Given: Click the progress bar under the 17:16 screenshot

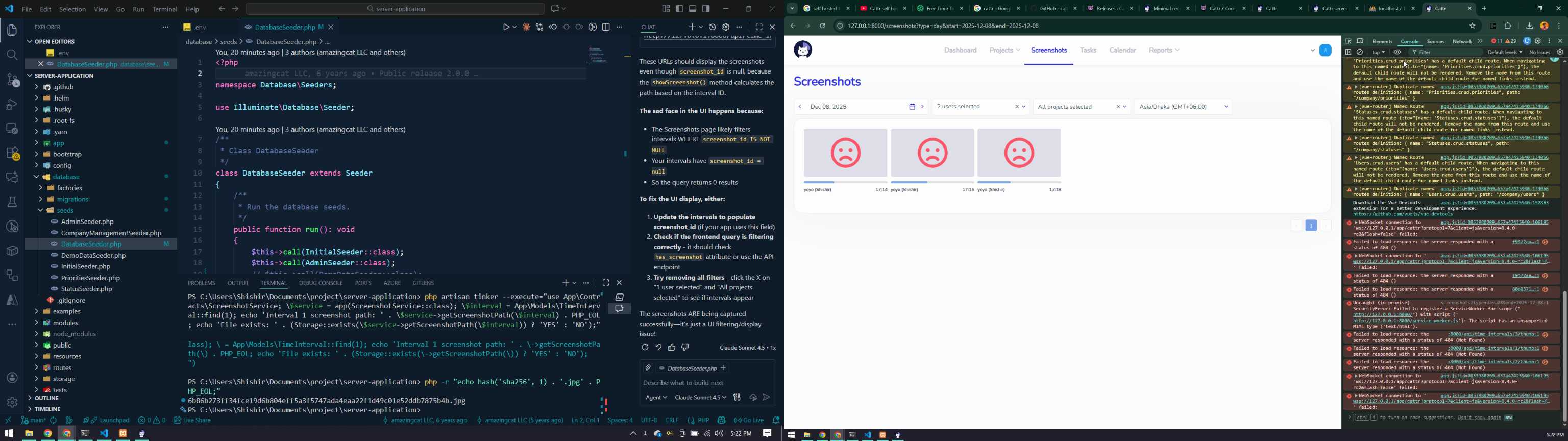Looking at the screenshot, I should click(933, 182).
